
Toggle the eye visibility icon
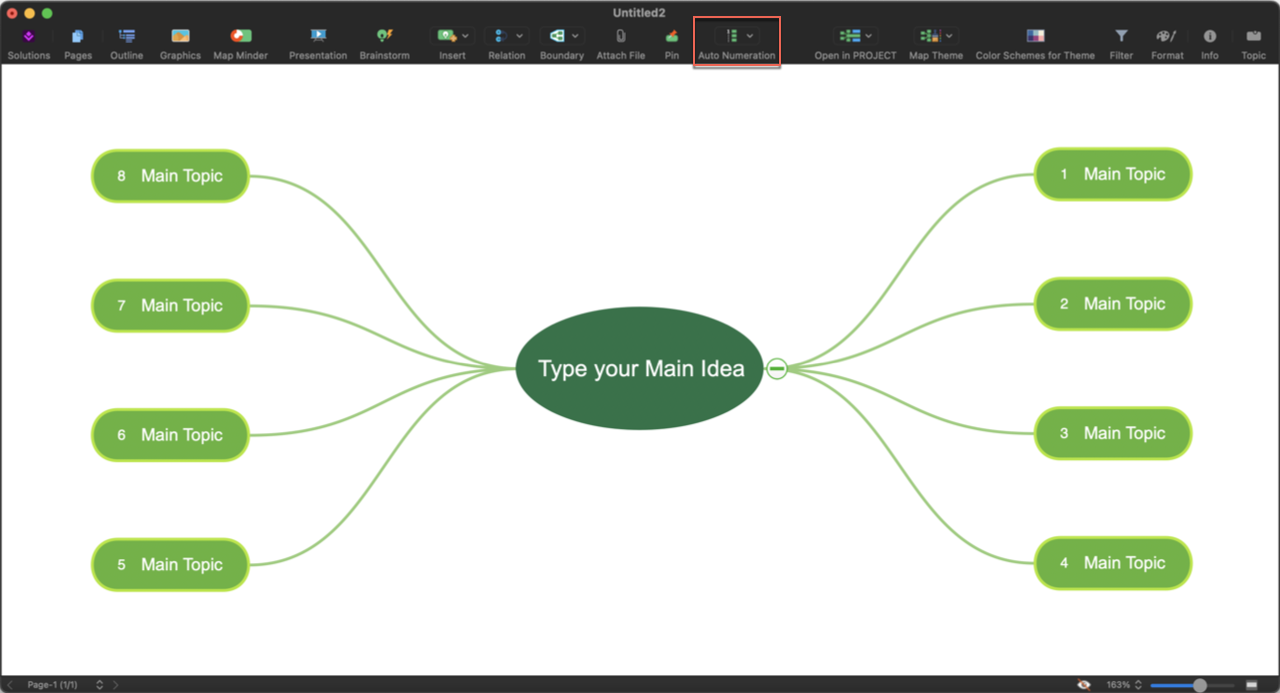pyautogui.click(x=1084, y=685)
